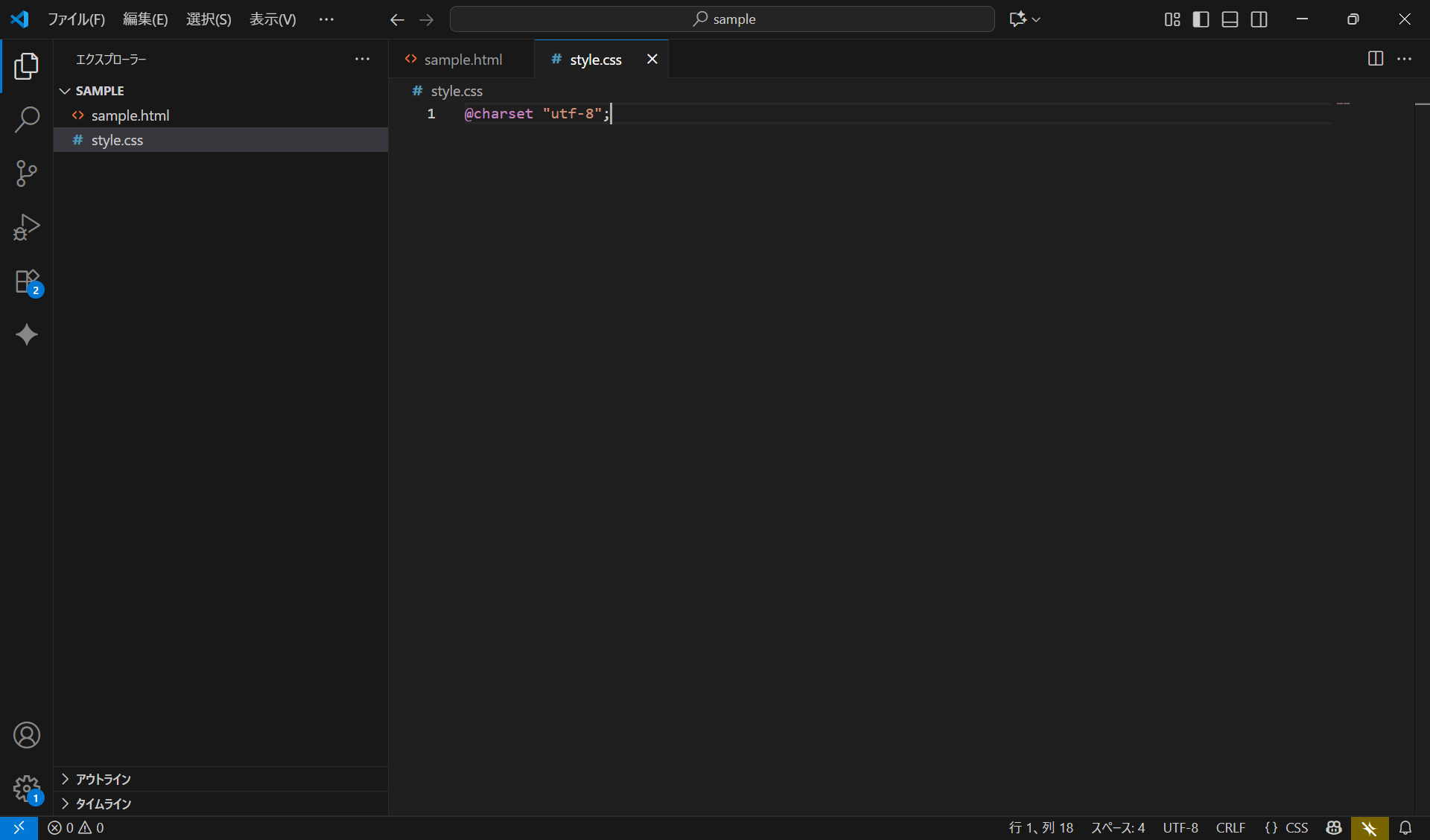The height and width of the screenshot is (840, 1430).
Task: Toggle the bottom panel visibility
Action: [1230, 19]
